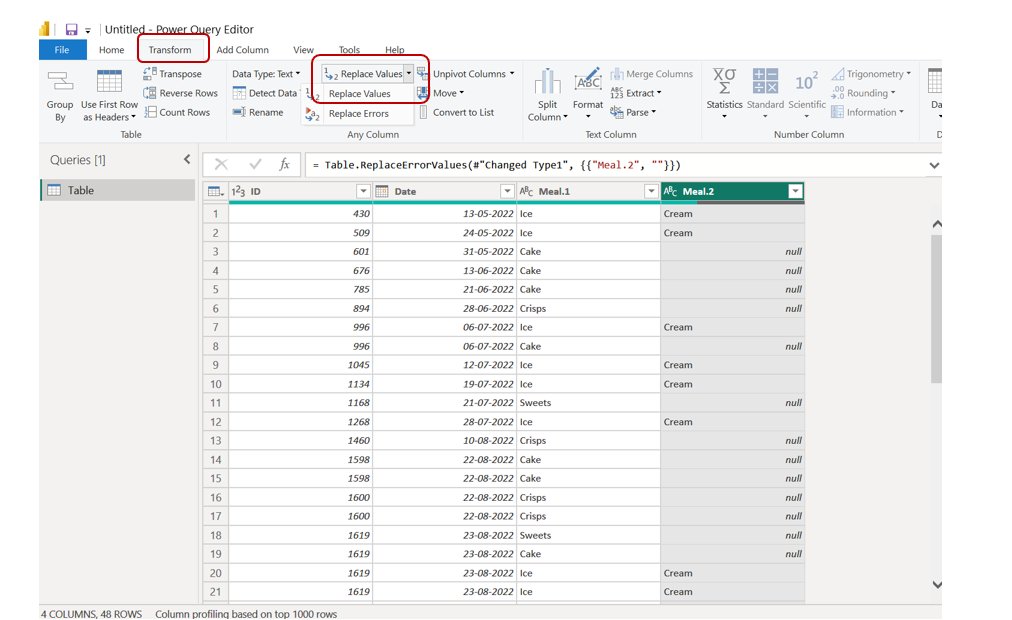Click the Information icon
The height and width of the screenshot is (620, 1012).
pos(838,112)
